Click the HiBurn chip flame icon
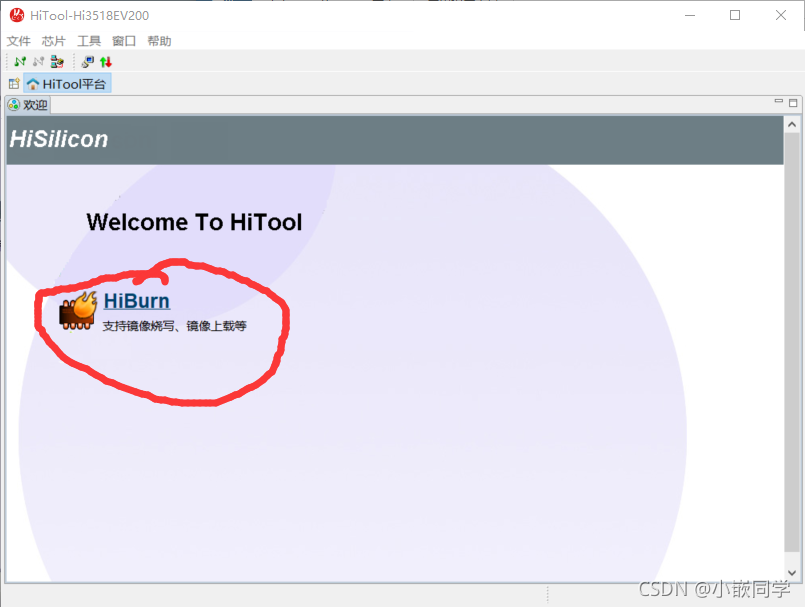The width and height of the screenshot is (805, 607). [78, 311]
